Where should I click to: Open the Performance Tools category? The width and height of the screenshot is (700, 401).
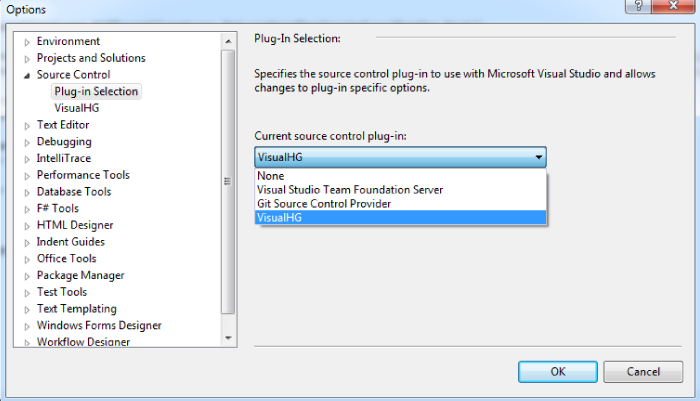tap(83, 175)
